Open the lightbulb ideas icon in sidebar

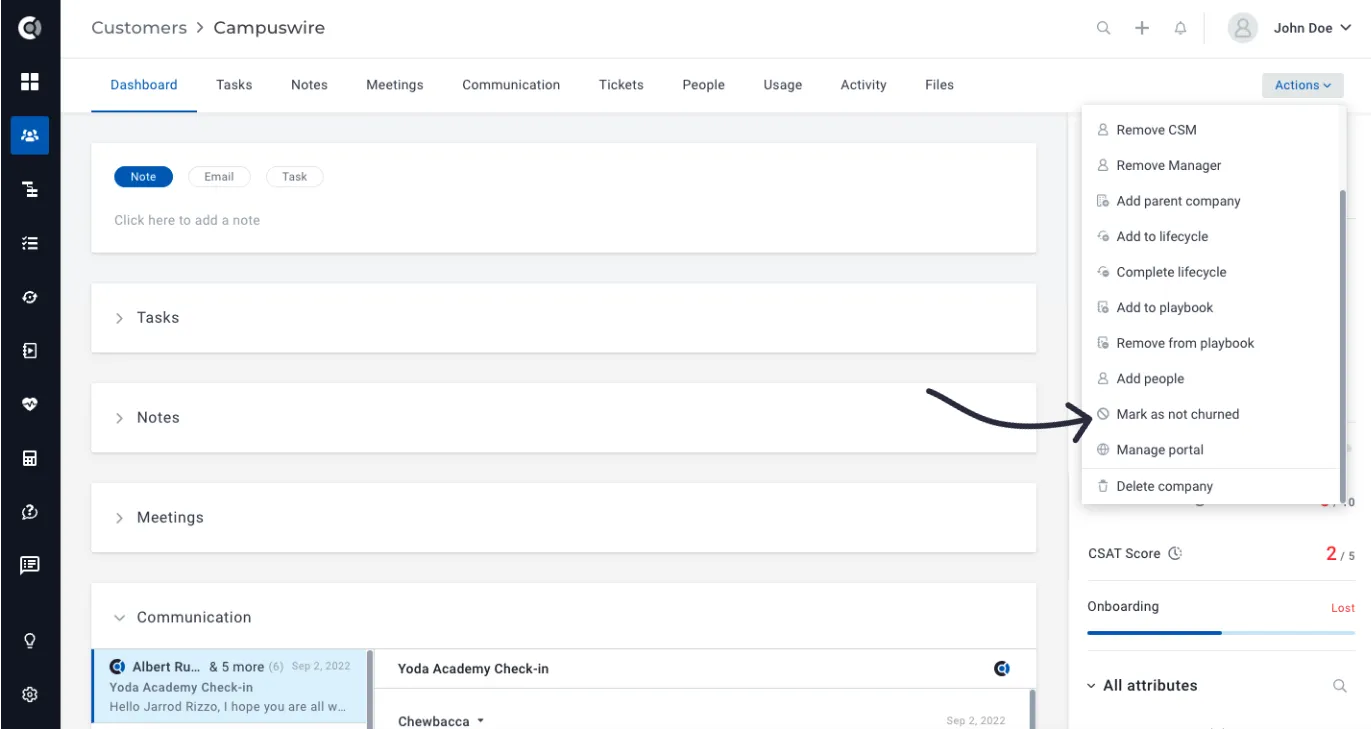pyautogui.click(x=30, y=641)
